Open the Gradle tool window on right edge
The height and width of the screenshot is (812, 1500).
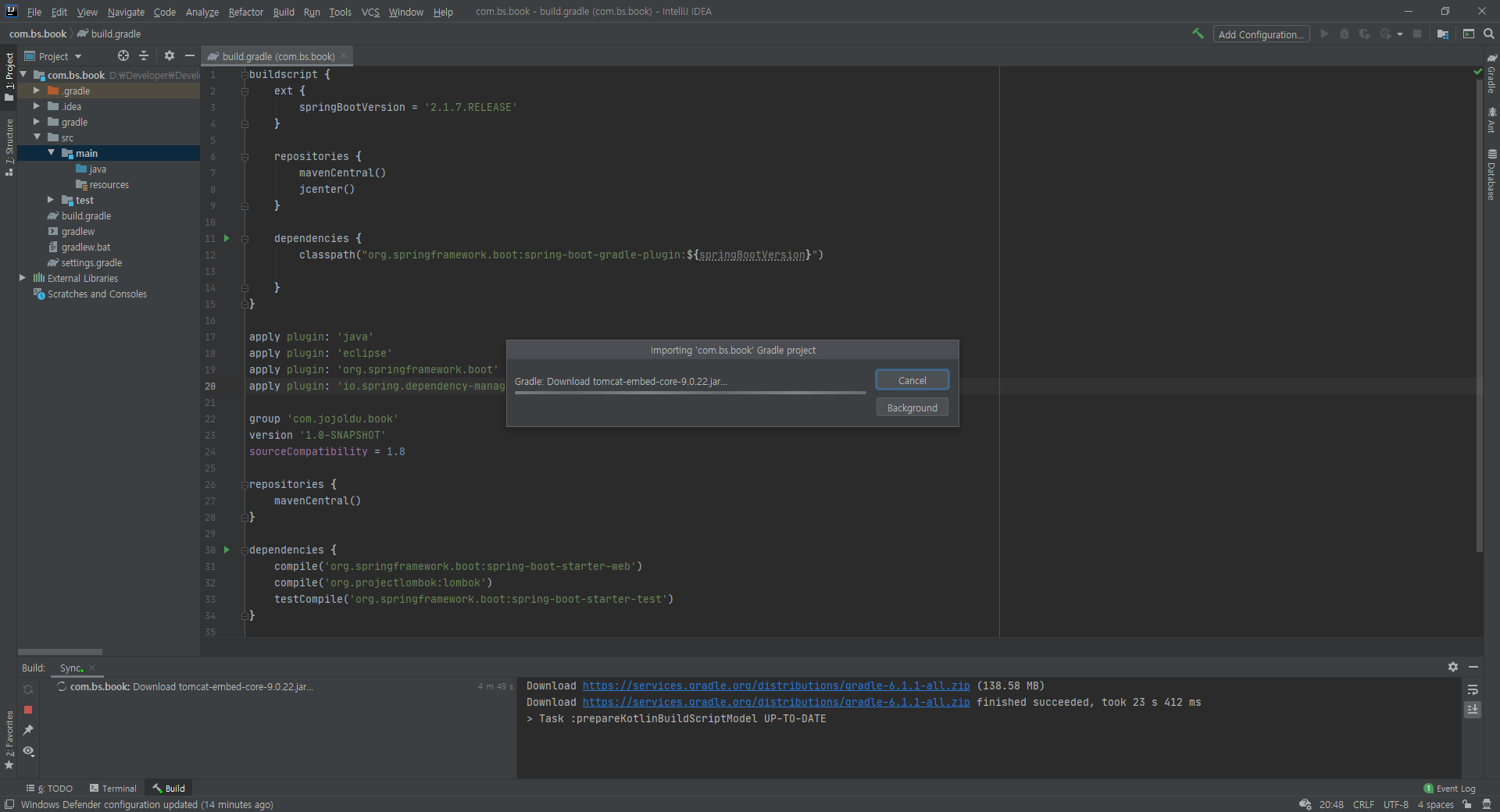[x=1491, y=73]
